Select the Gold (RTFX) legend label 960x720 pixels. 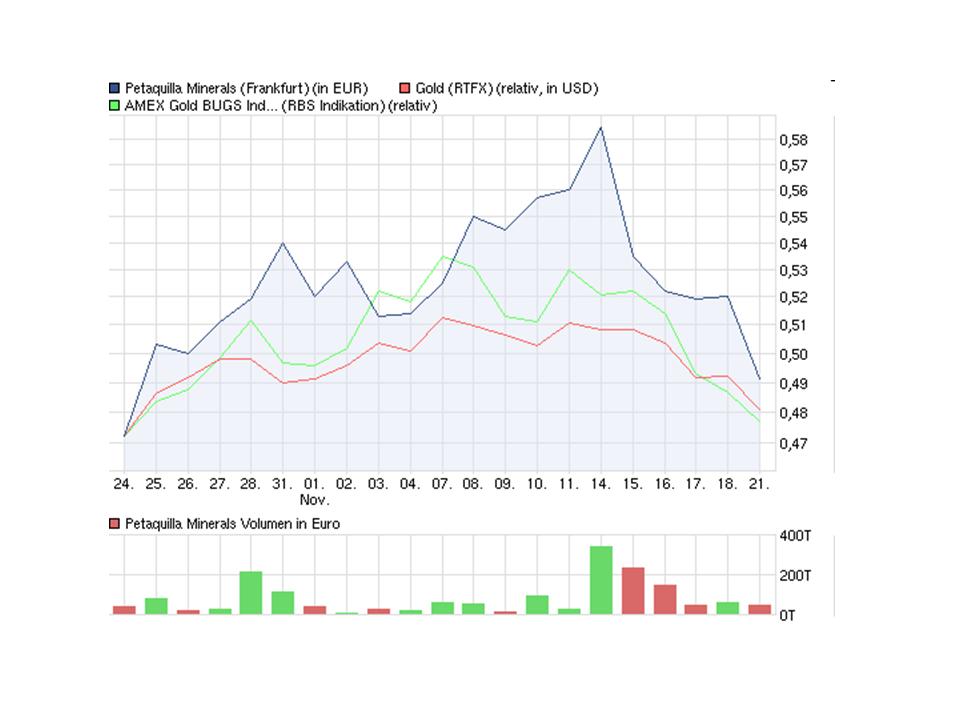[506, 89]
